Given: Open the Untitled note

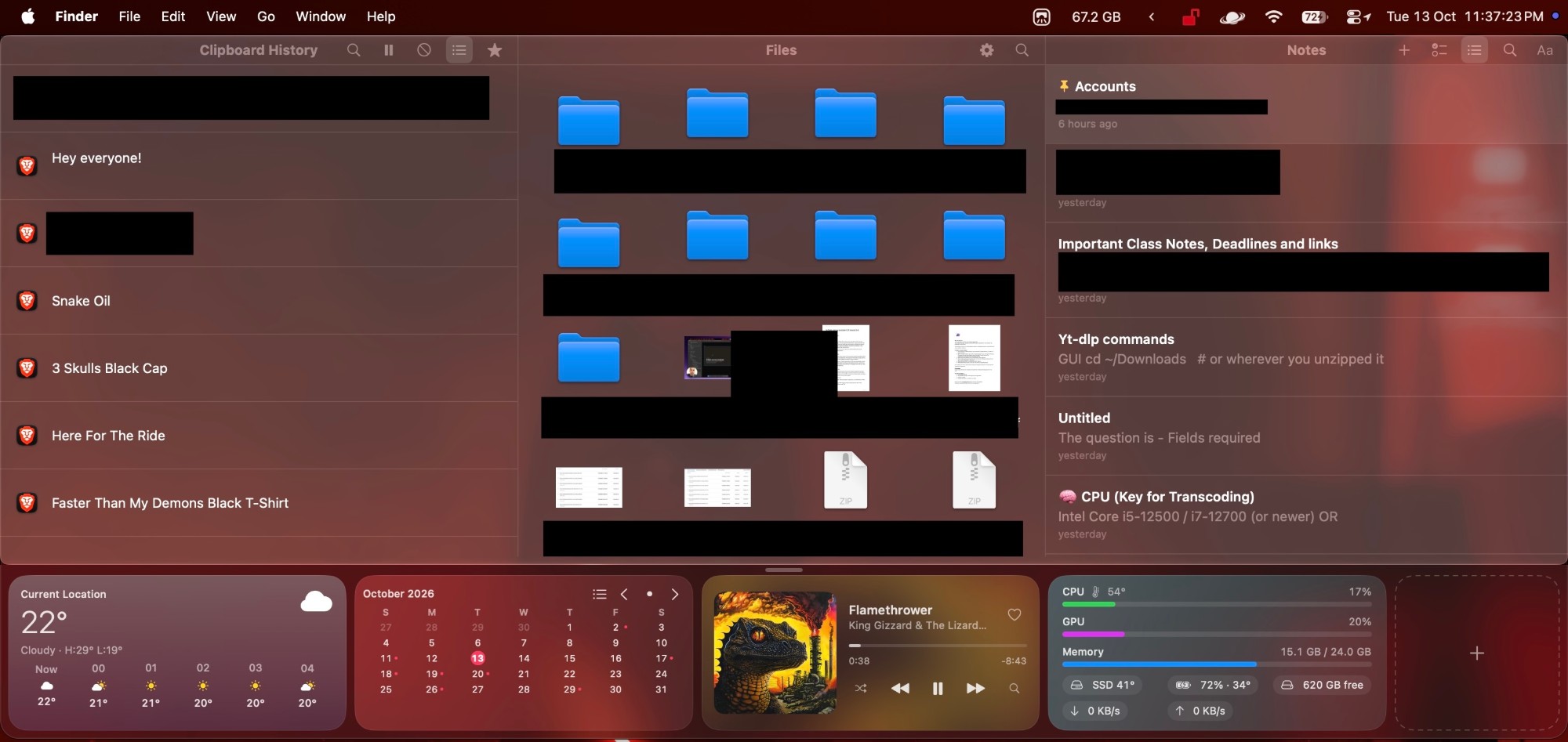Looking at the screenshot, I should pyautogui.click(x=1306, y=436).
